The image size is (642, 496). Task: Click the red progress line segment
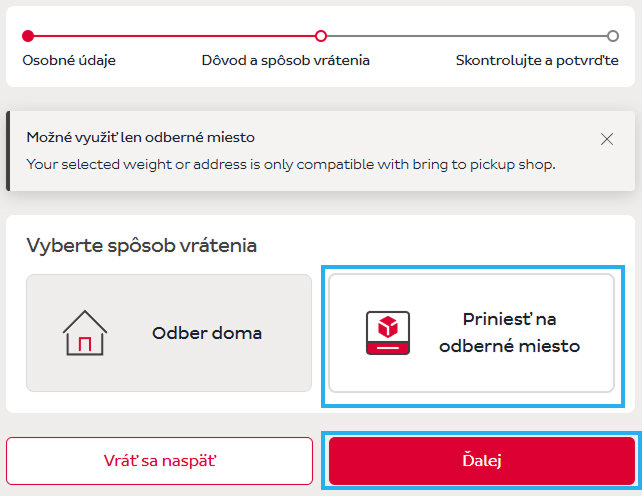click(174, 36)
